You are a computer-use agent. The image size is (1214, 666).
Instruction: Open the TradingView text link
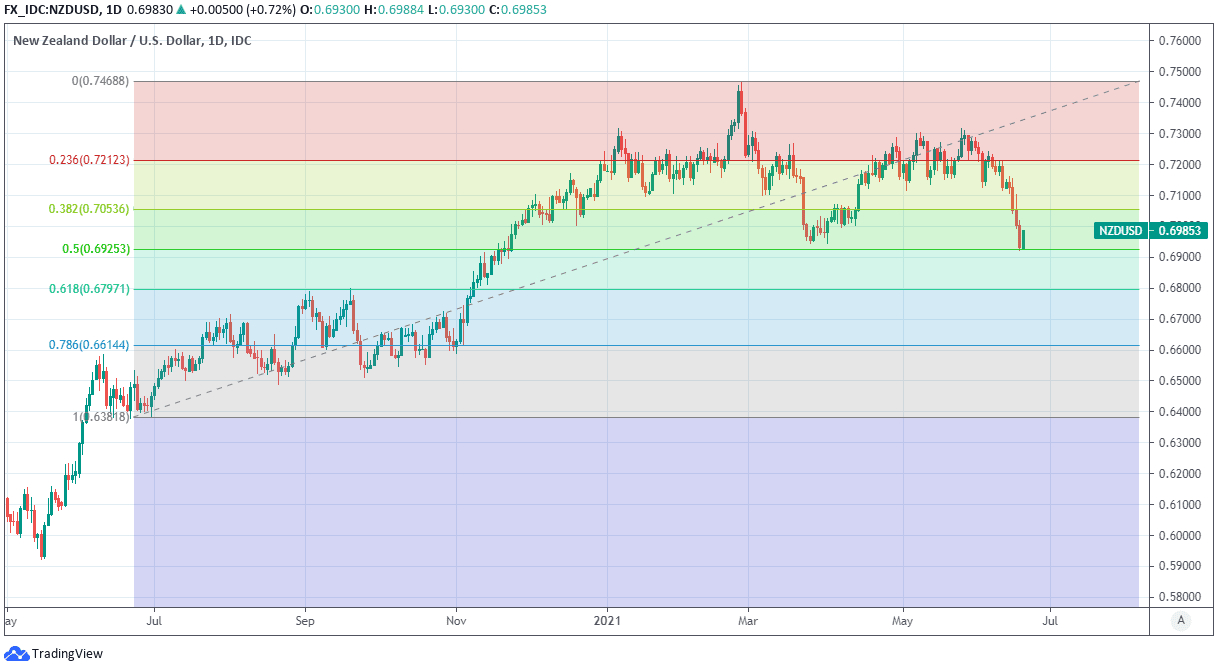[x=67, y=654]
